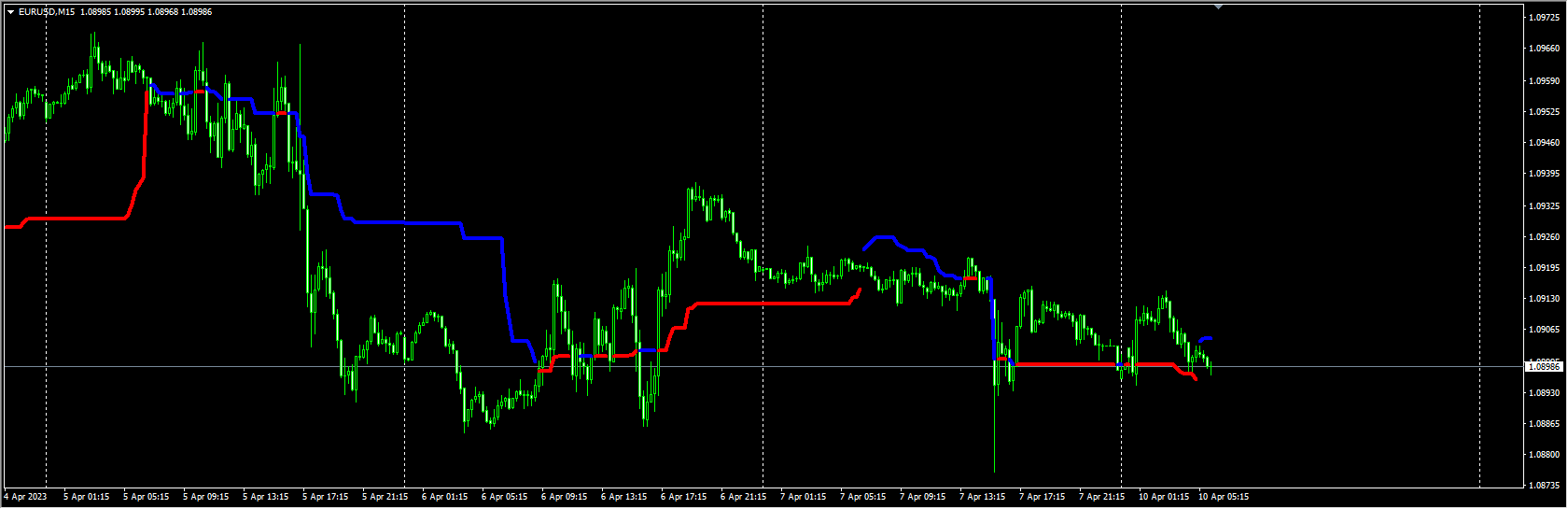Click the 4 Apr 2023 time label
This screenshot has height=509, width=1568.
(25, 497)
